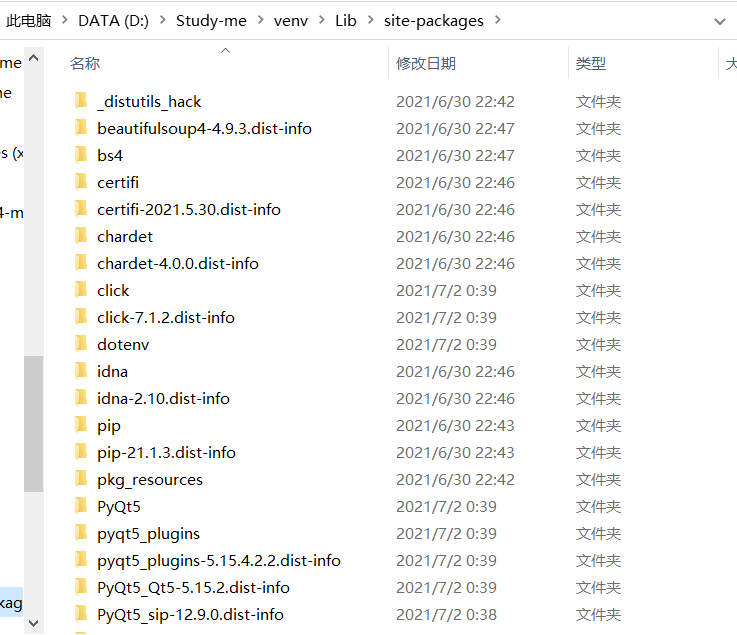Image resolution: width=737 pixels, height=635 pixels.
Task: Open address bar history dropdown
Action: 720,22
